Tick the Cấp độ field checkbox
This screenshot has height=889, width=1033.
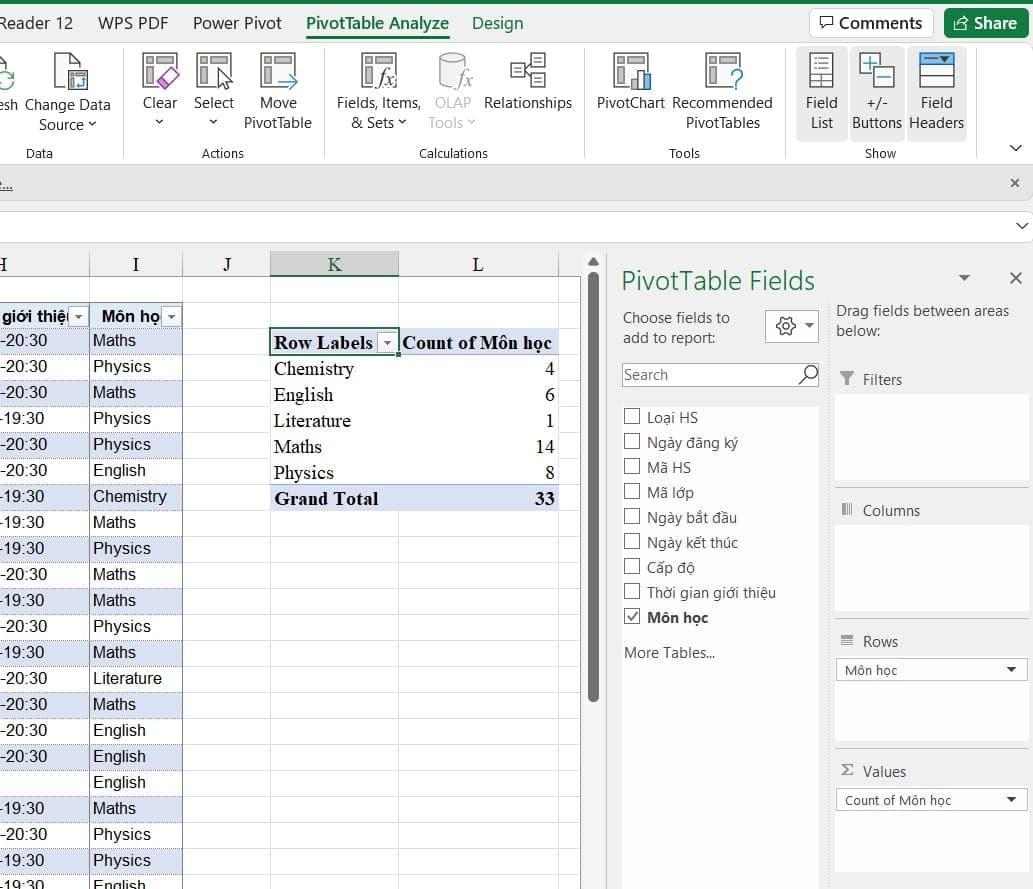(x=632, y=567)
